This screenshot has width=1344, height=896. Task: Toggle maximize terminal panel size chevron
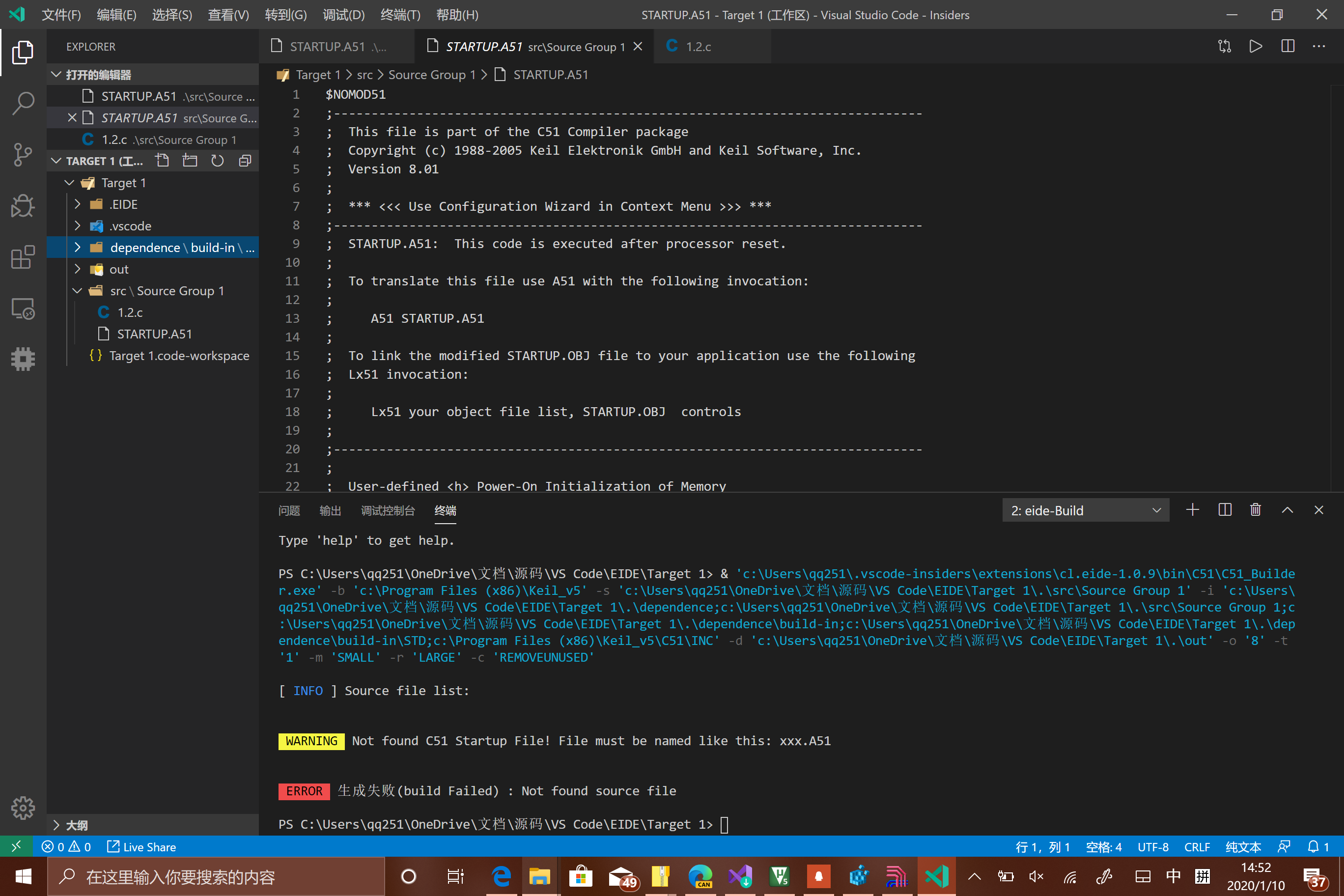tap(1287, 510)
